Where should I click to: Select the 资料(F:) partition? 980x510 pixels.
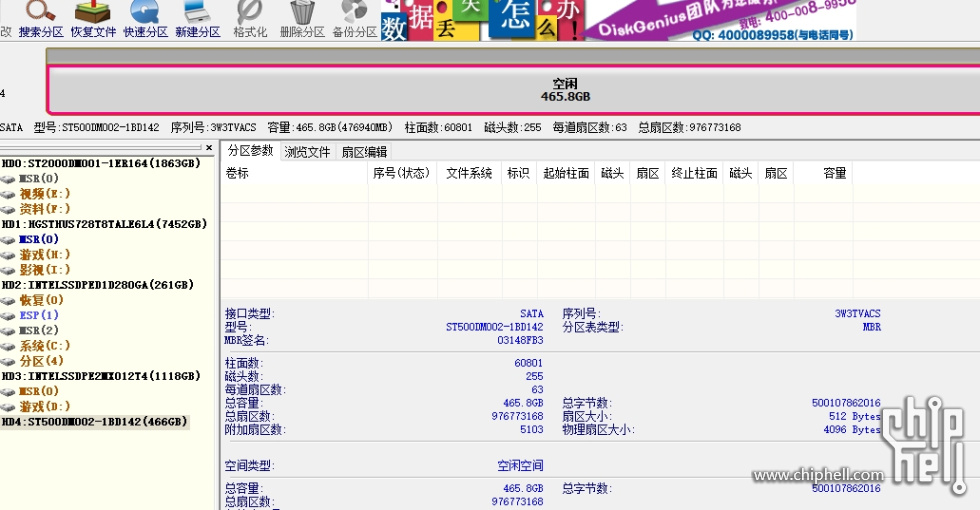[x=44, y=209]
